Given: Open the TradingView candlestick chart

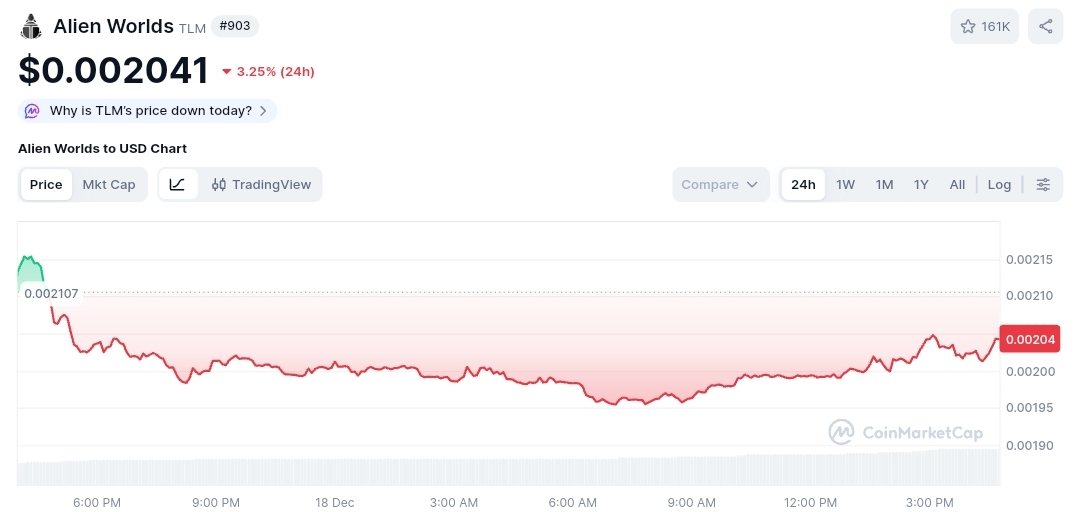Looking at the screenshot, I should tap(261, 185).
